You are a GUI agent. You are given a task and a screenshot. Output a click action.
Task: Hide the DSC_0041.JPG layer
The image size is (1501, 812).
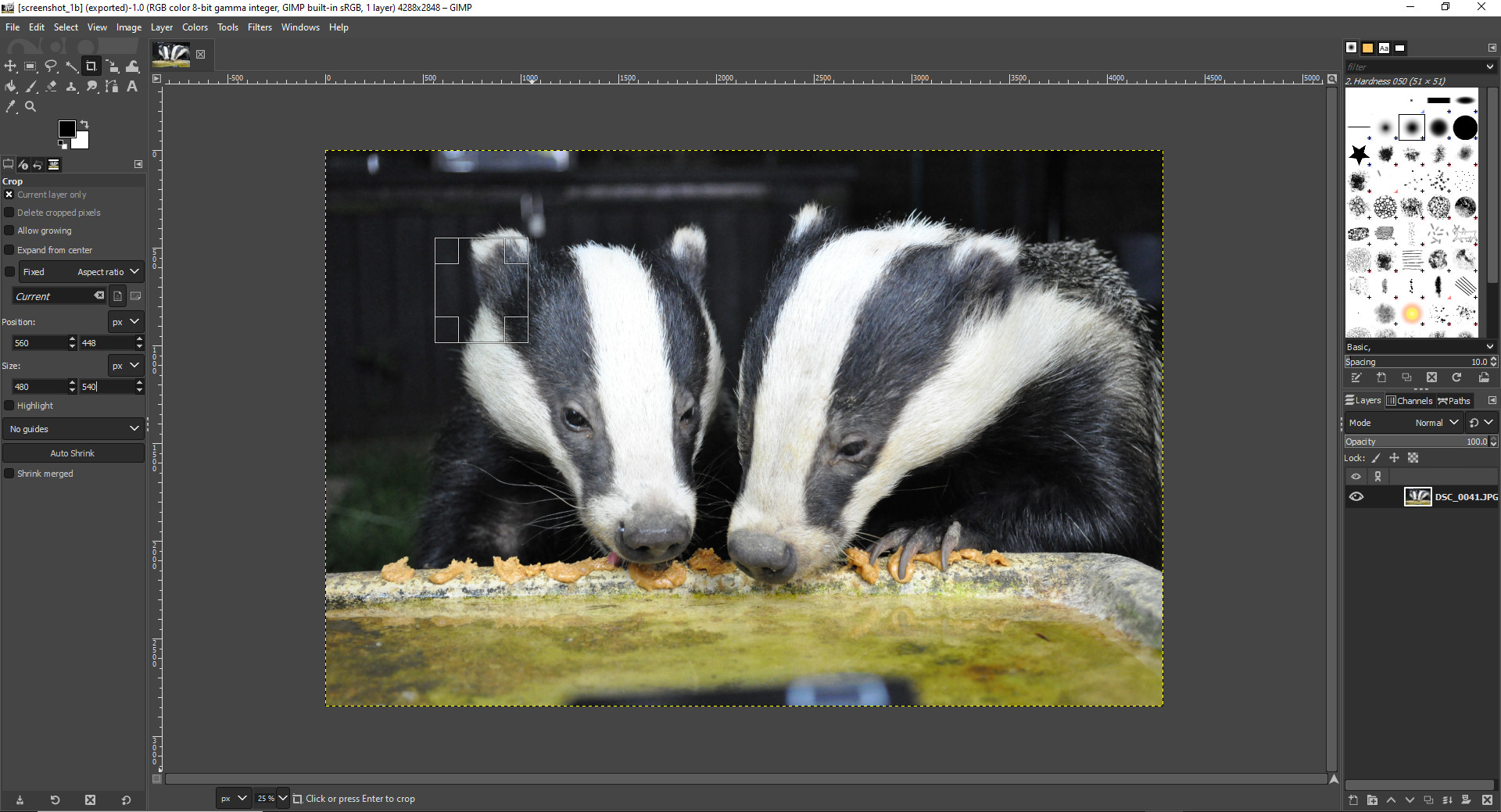[1356, 497]
